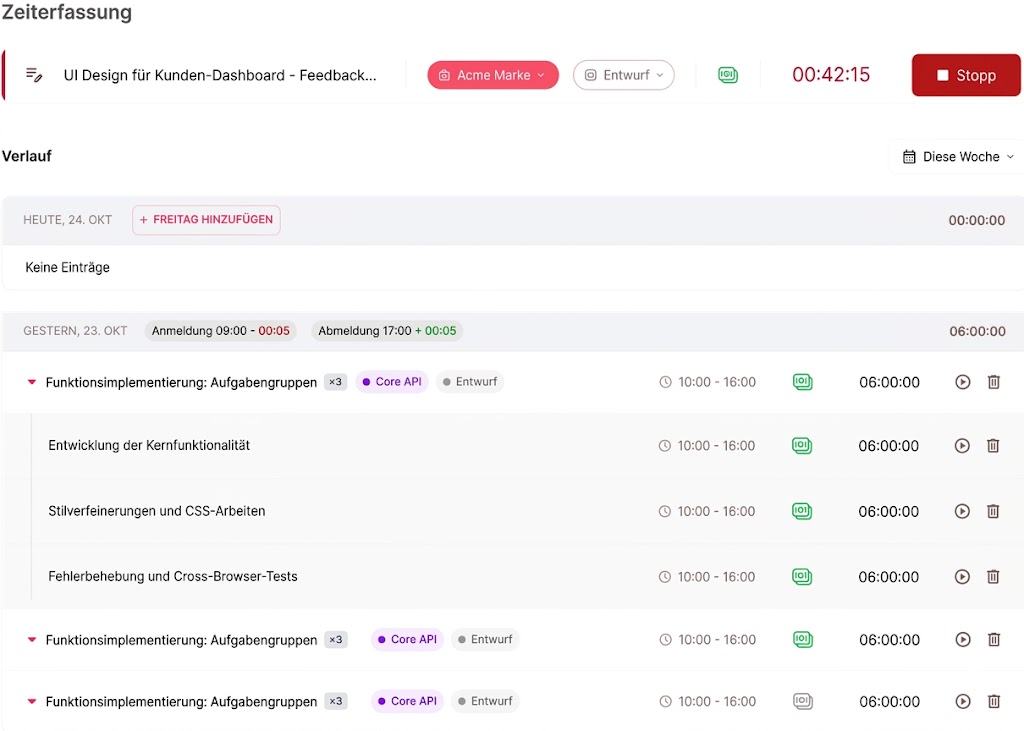Click Core API tag on expanded Aufgabengruppen group
Screen dimensions: 1024x731
[392, 382]
